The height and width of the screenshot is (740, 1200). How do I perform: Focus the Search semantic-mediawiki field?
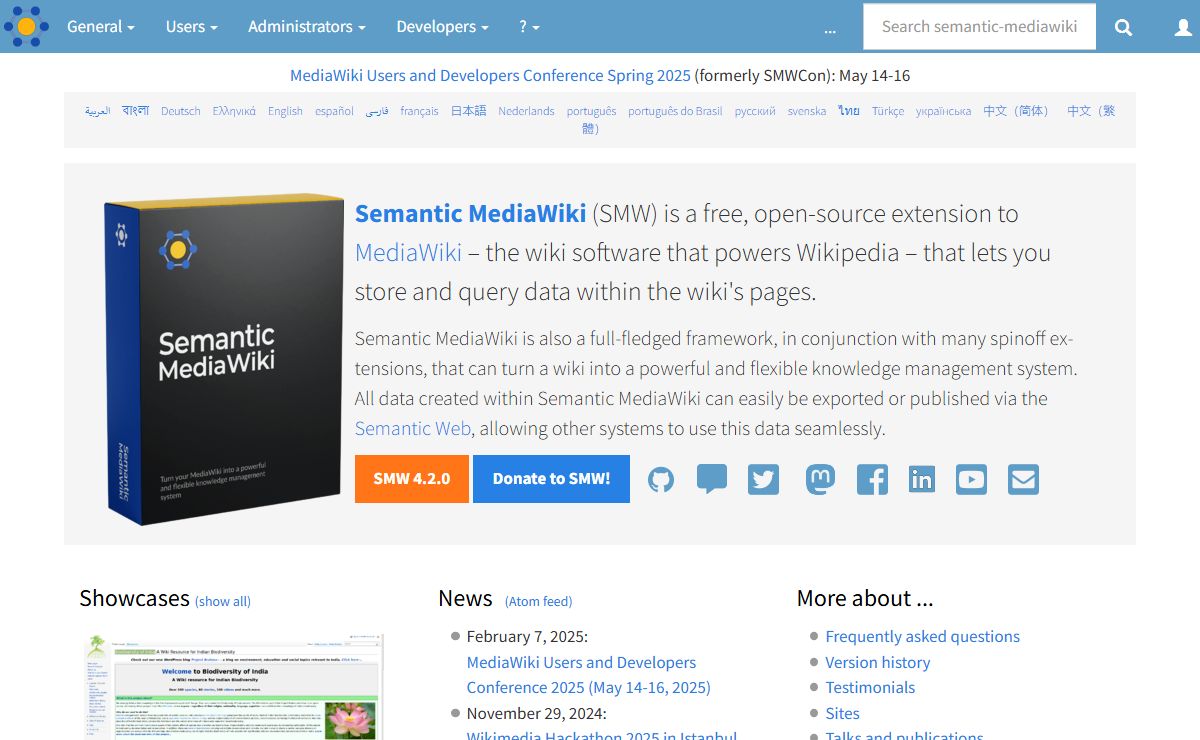coord(979,27)
